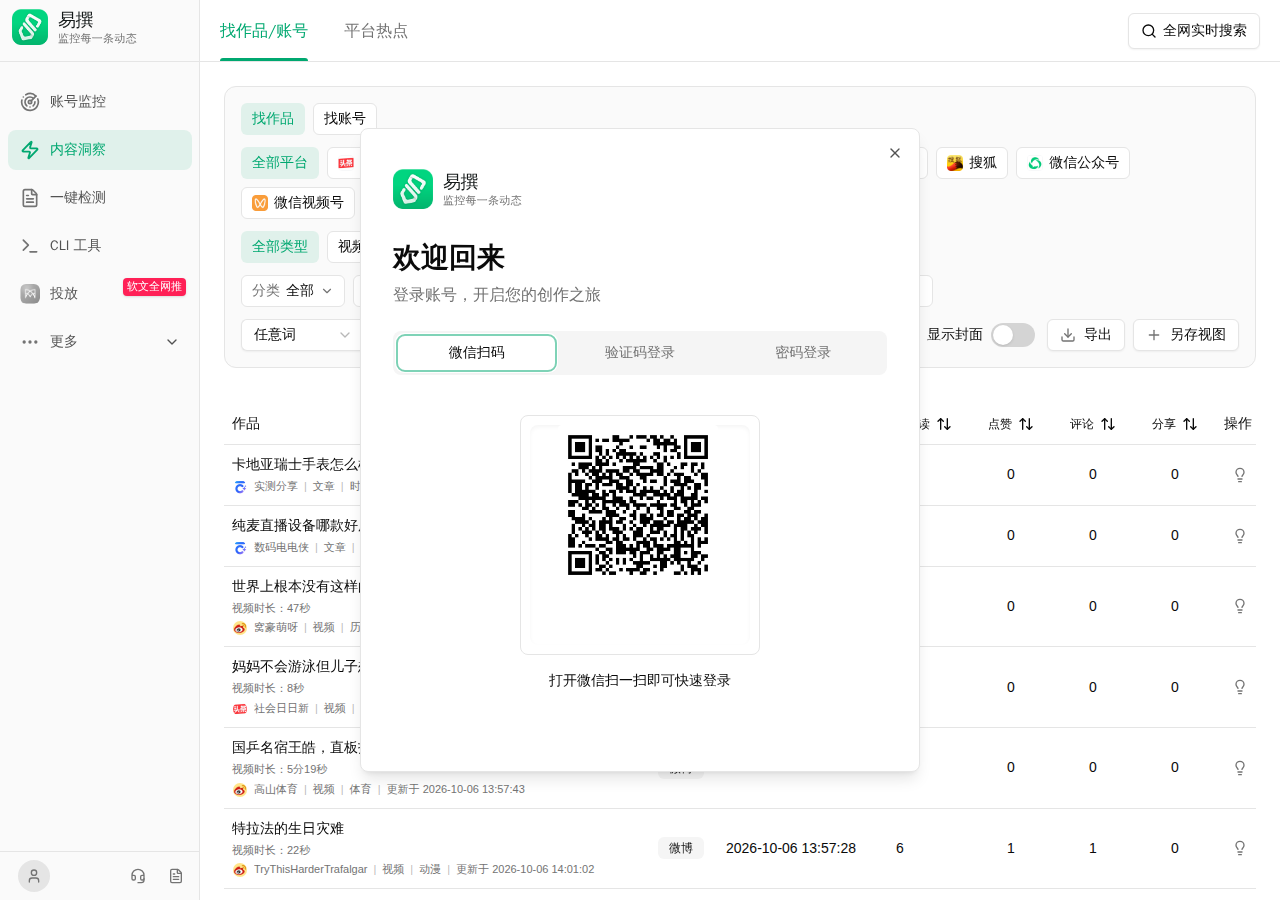Click lightbulb icon for 国乒名宿王皓 row
This screenshot has height=900, width=1280.
tap(1240, 768)
